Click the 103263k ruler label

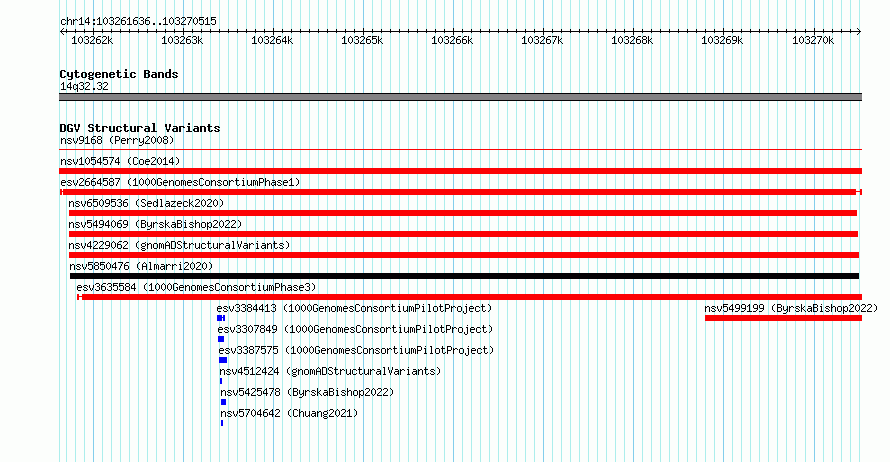pos(182,40)
